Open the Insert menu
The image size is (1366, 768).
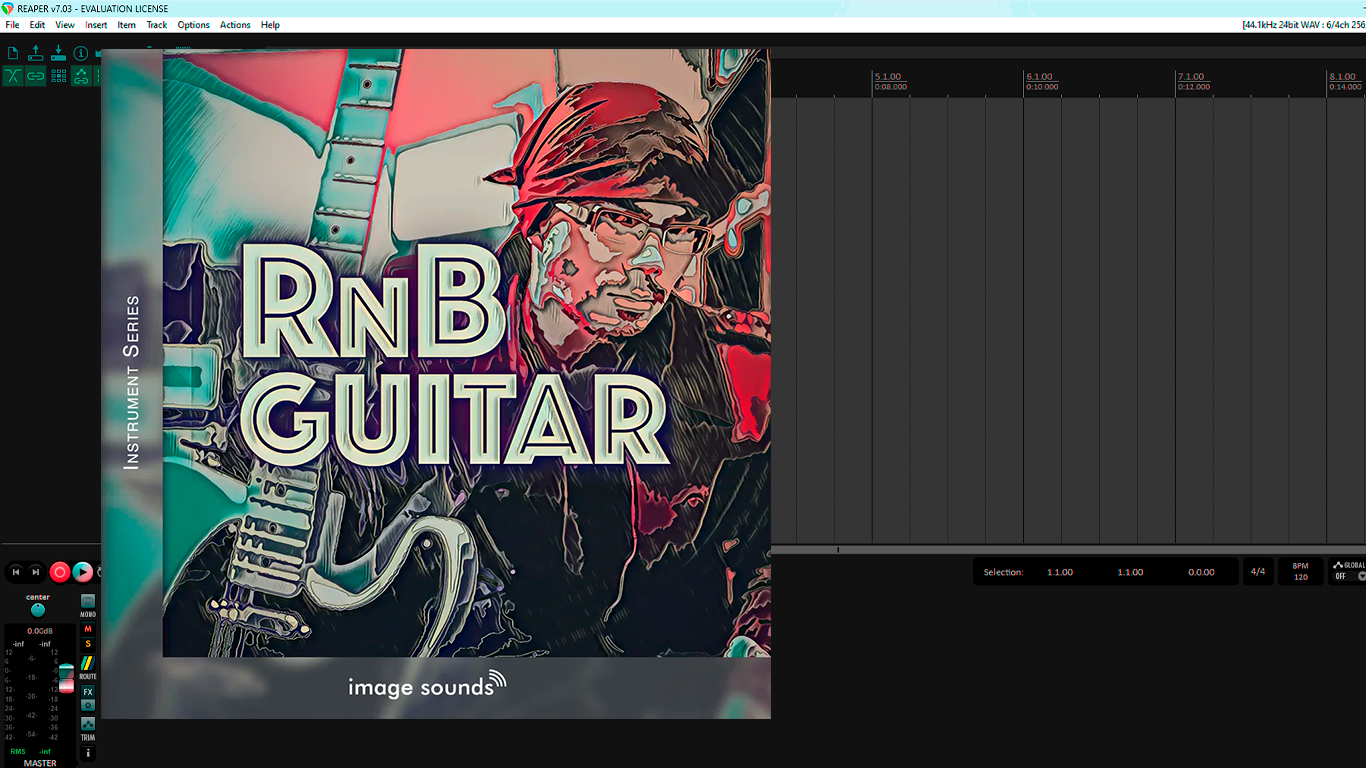click(x=96, y=25)
